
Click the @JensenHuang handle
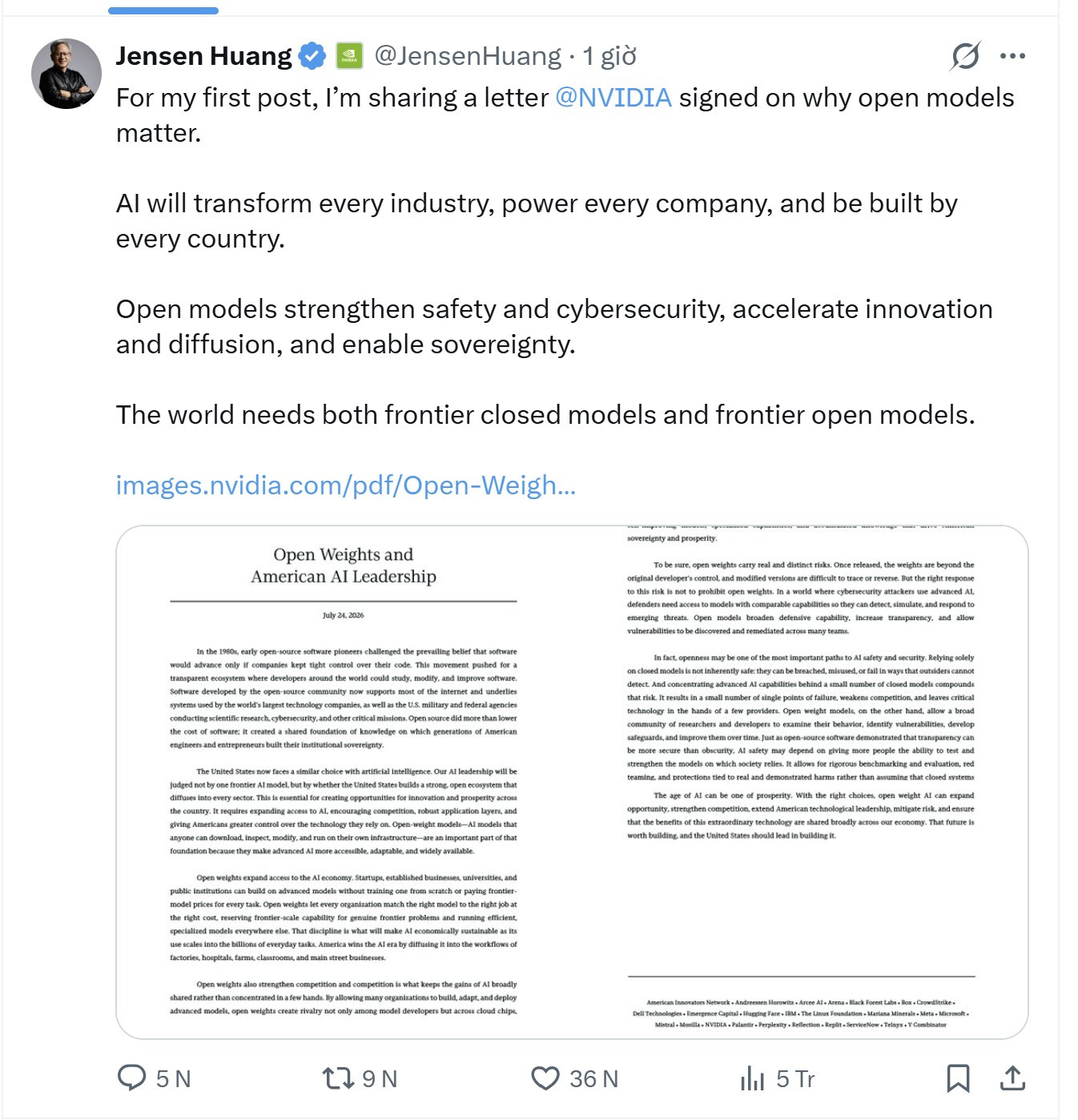468,56
